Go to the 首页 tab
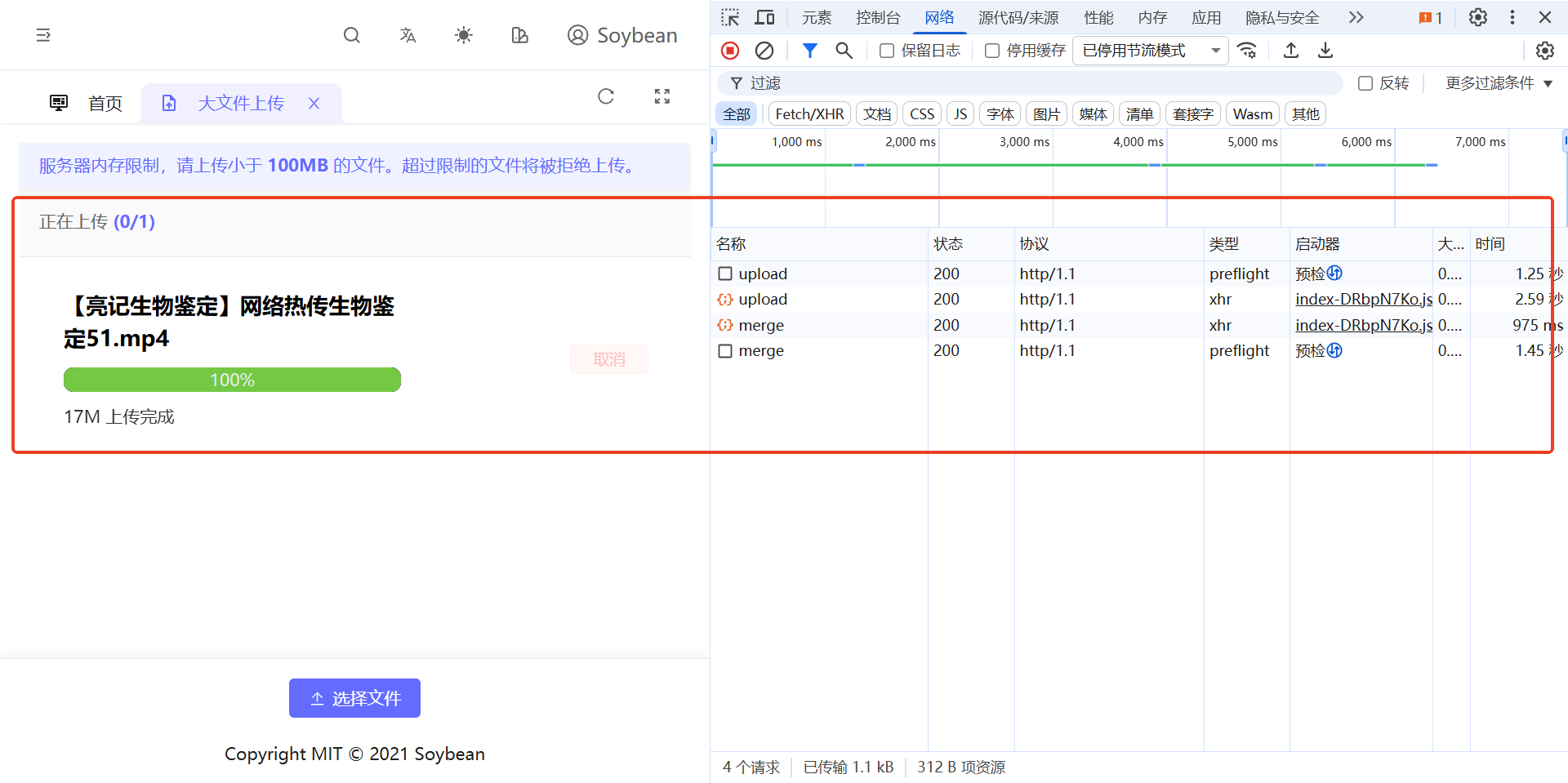 pyautogui.click(x=105, y=103)
